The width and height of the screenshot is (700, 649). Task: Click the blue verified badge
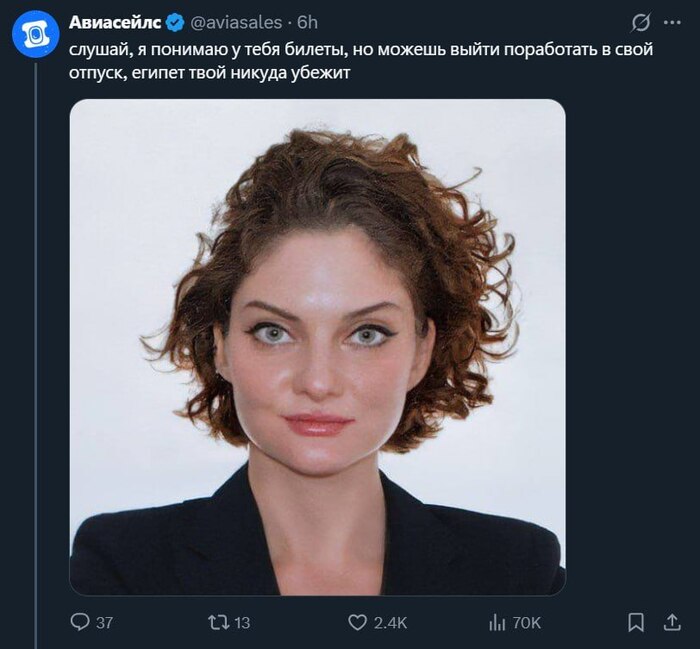point(174,22)
